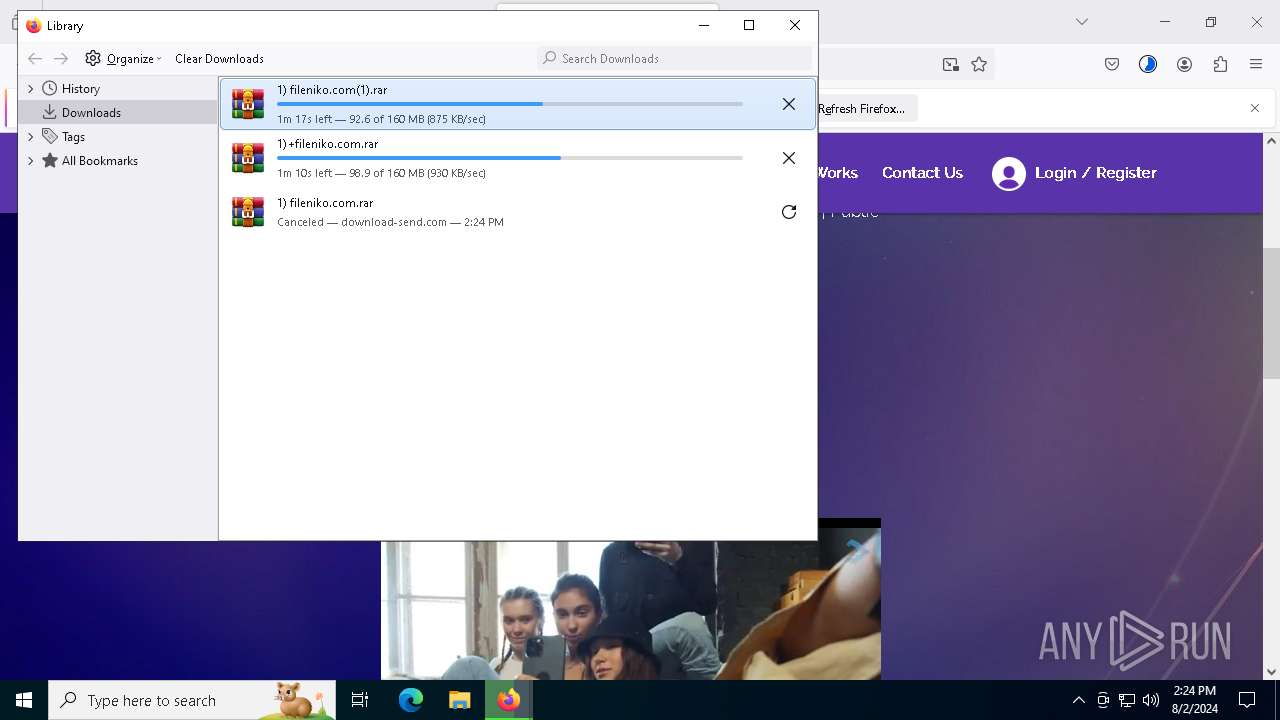Bookmark this page with the star icon
This screenshot has height=720, width=1280.
pyautogui.click(x=979, y=64)
